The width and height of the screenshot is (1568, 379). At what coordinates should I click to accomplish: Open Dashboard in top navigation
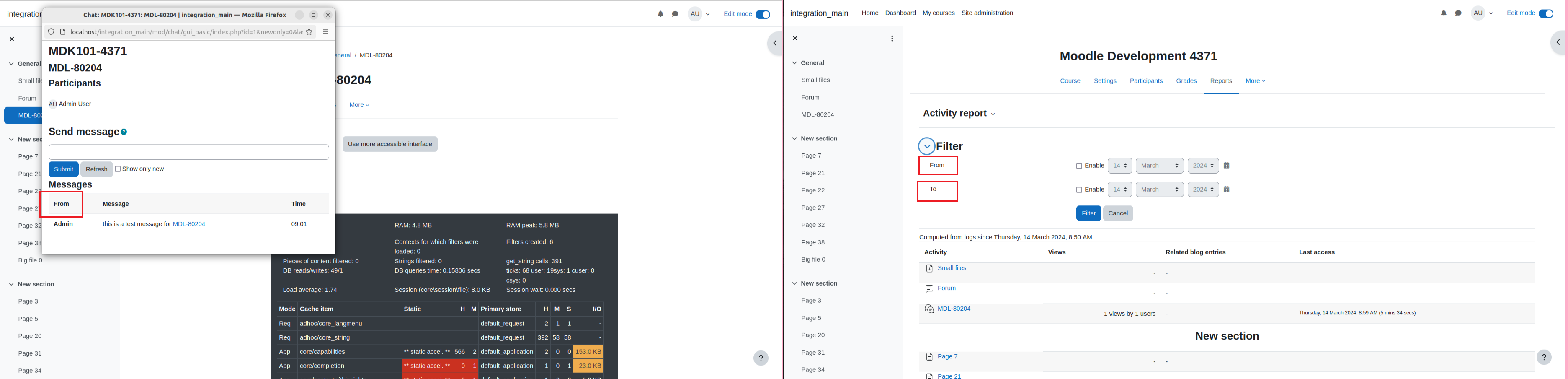(900, 13)
